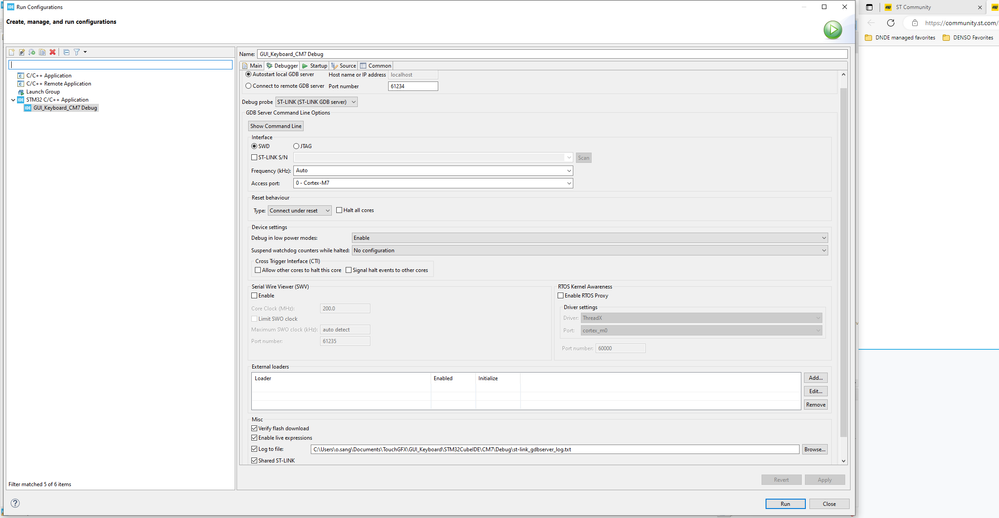Open Suspend watchdog counters dropdown
The height and width of the screenshot is (518, 999).
(589, 250)
